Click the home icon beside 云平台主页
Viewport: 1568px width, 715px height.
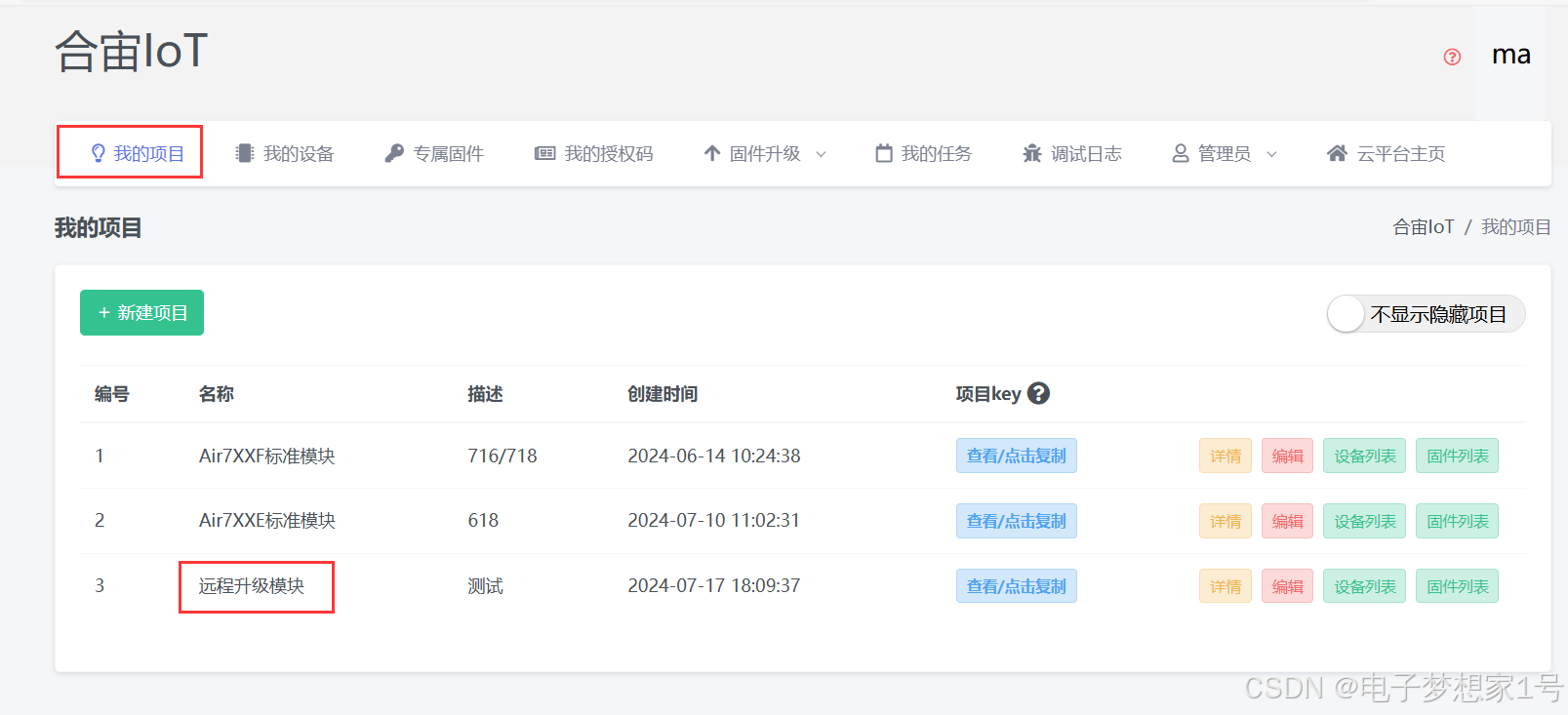pyautogui.click(x=1338, y=153)
